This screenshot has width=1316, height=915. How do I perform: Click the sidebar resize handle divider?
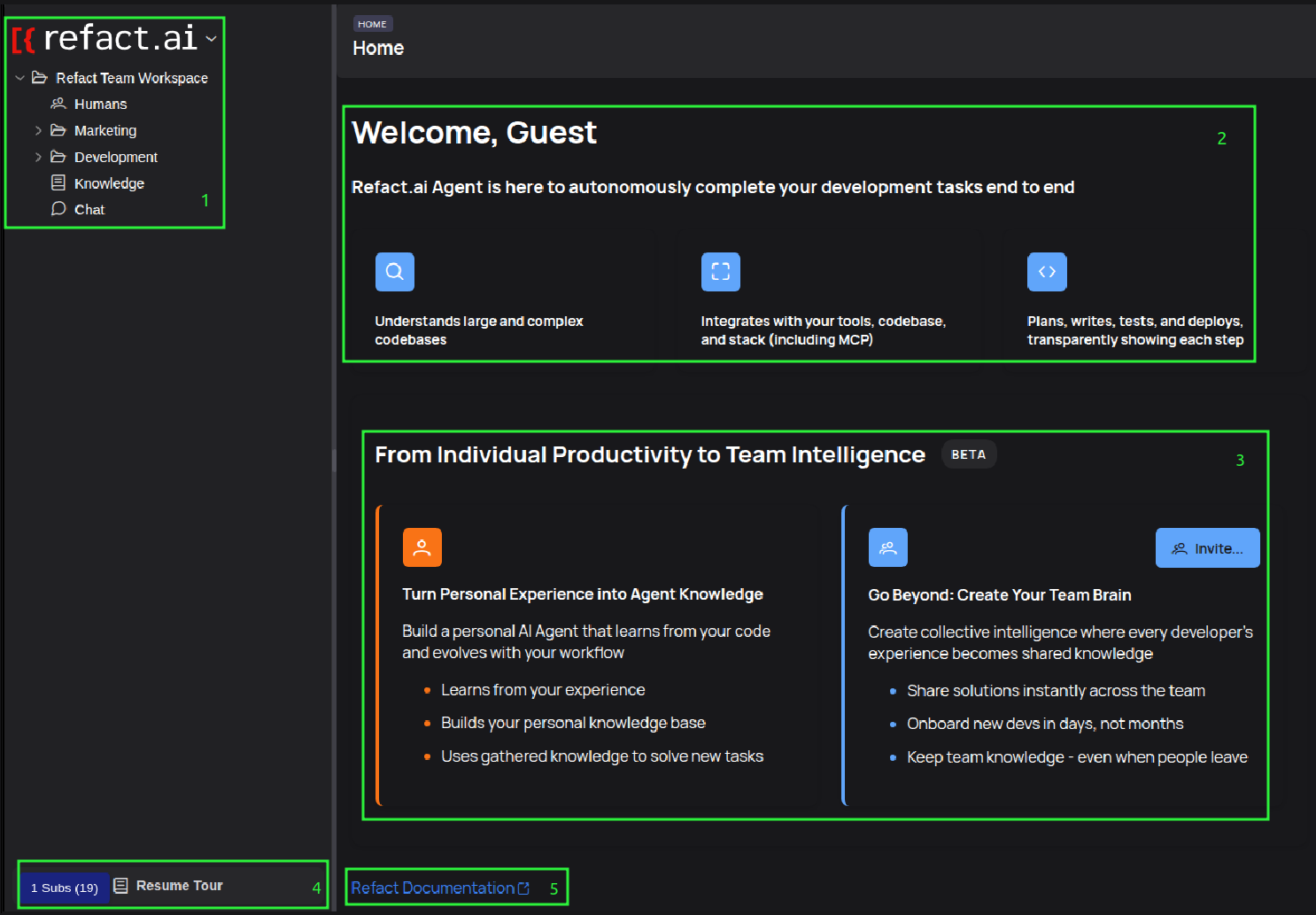pyautogui.click(x=334, y=459)
